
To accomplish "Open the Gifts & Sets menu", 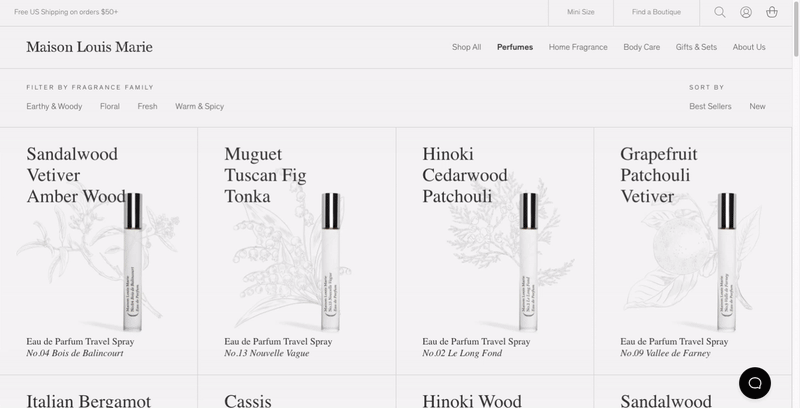I will [696, 47].
